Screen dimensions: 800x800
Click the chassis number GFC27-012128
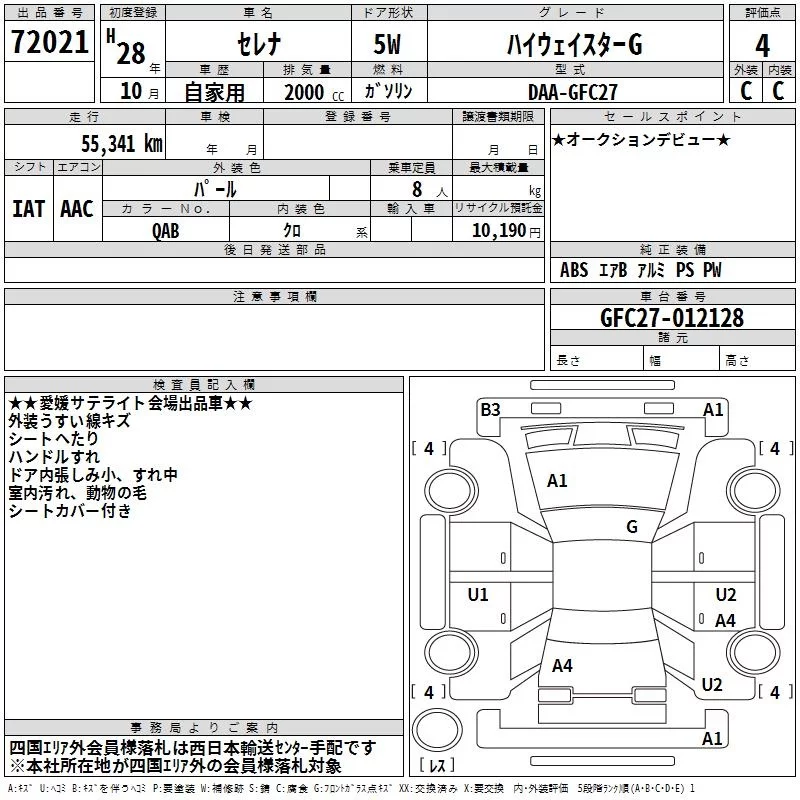[x=672, y=318]
